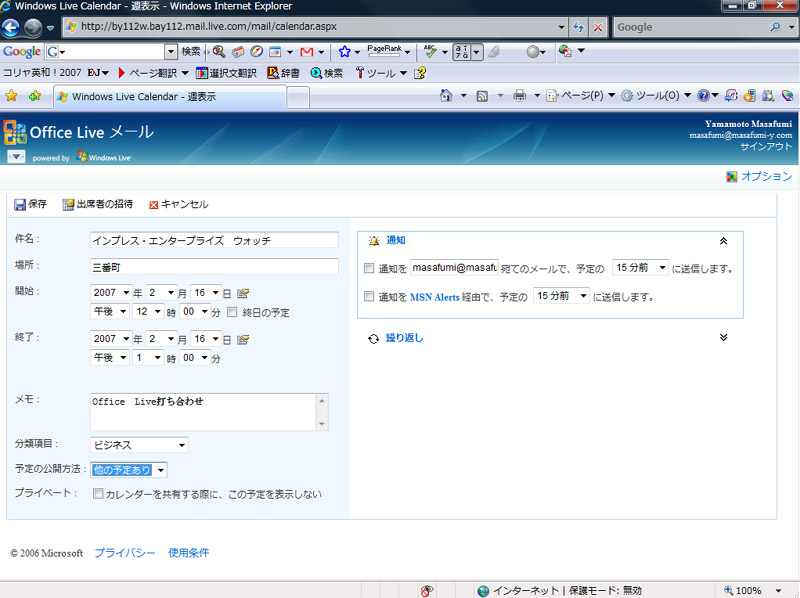The height and width of the screenshot is (598, 800).
Task: Select the Windows Live Calendar tab
Action: coord(169,97)
